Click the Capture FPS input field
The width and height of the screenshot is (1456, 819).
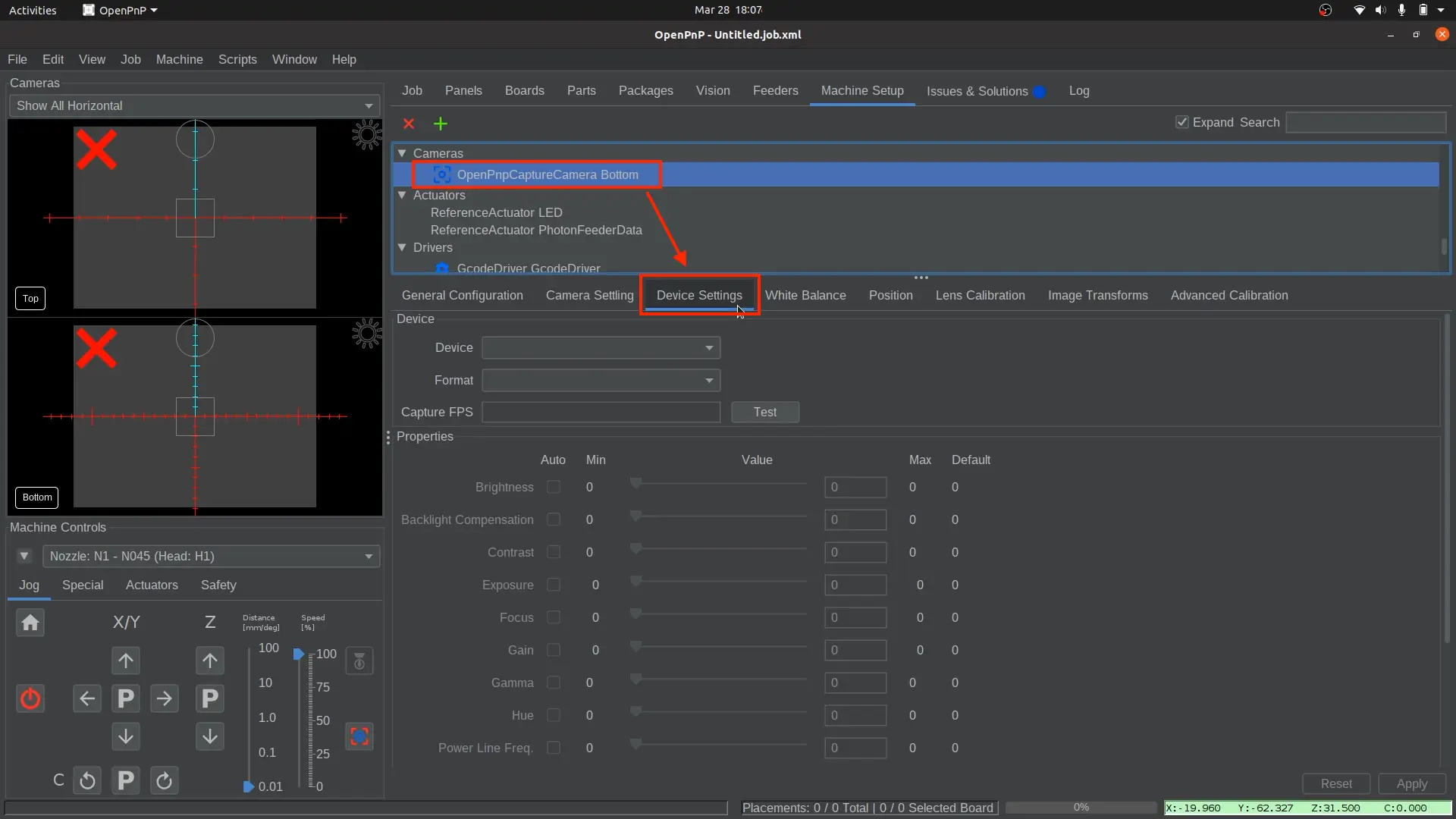click(x=601, y=412)
